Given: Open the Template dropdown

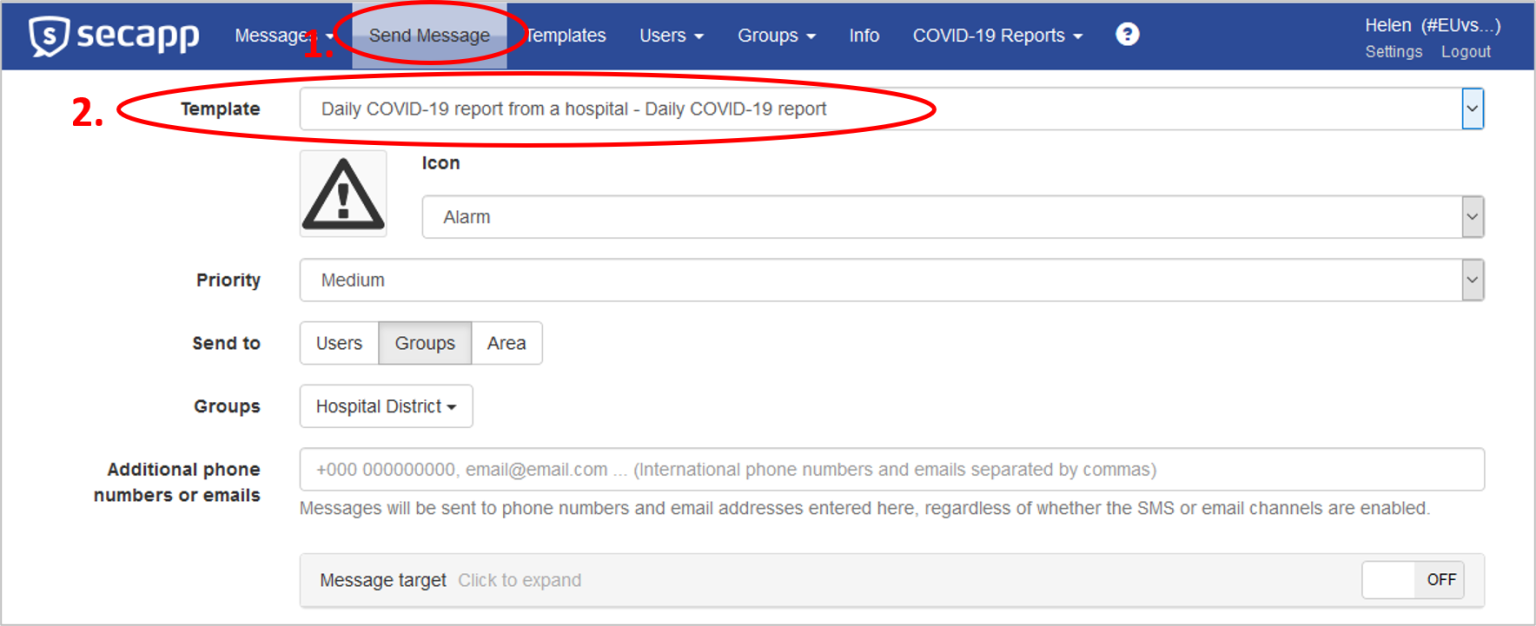Looking at the screenshot, I should click(890, 109).
